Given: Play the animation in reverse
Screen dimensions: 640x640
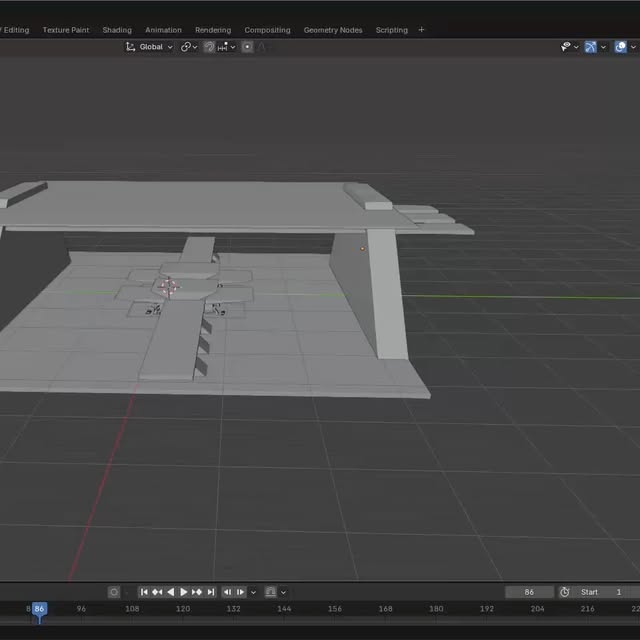Looking at the screenshot, I should click(171, 592).
